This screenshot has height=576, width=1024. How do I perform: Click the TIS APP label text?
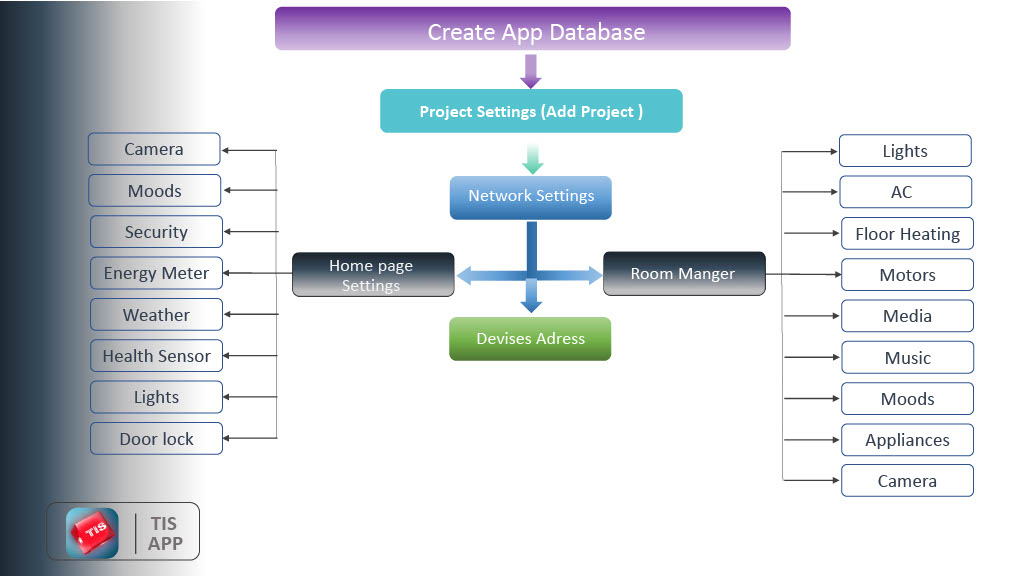click(x=165, y=534)
